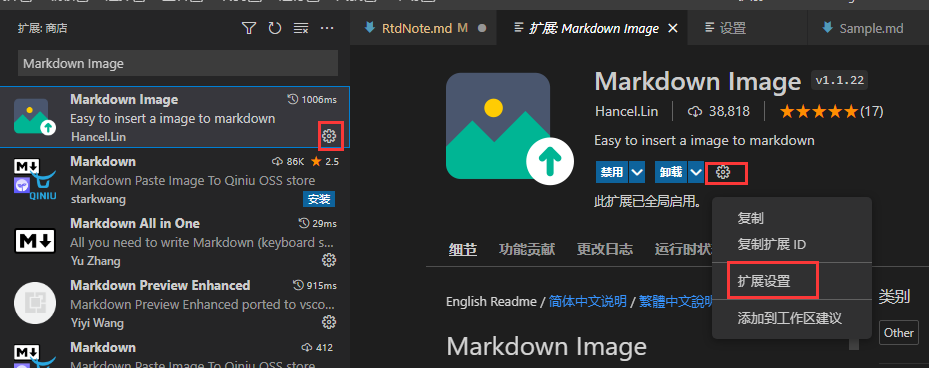Open gear menu for Markdown Preview Enhanced
Image resolution: width=929 pixels, height=368 pixels.
pos(329,322)
